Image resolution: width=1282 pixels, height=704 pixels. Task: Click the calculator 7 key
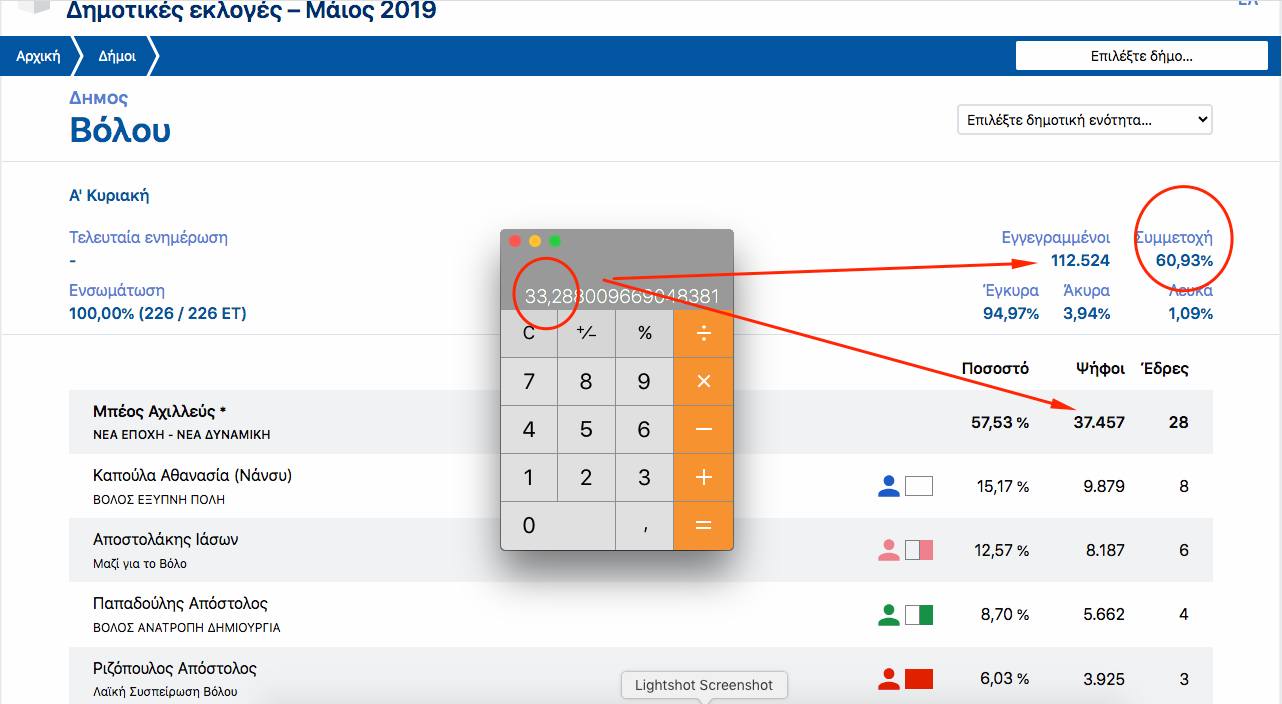[529, 381]
